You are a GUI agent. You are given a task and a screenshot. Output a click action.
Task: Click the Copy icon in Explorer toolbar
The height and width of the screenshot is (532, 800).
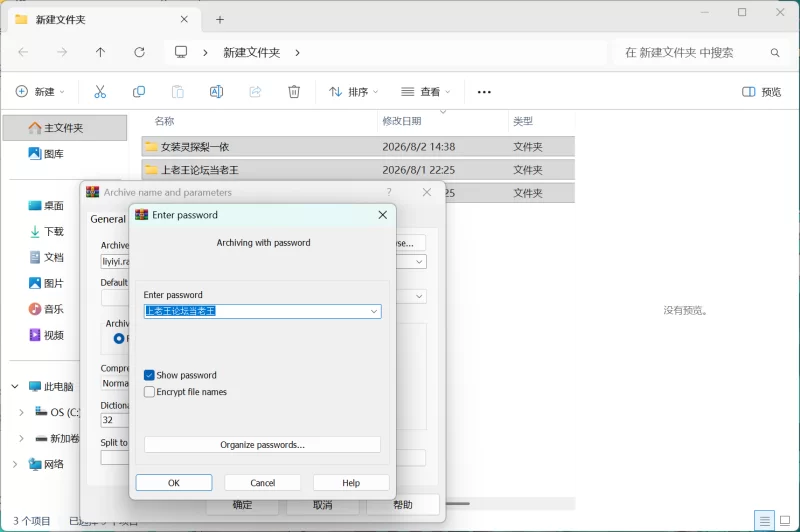(x=139, y=92)
